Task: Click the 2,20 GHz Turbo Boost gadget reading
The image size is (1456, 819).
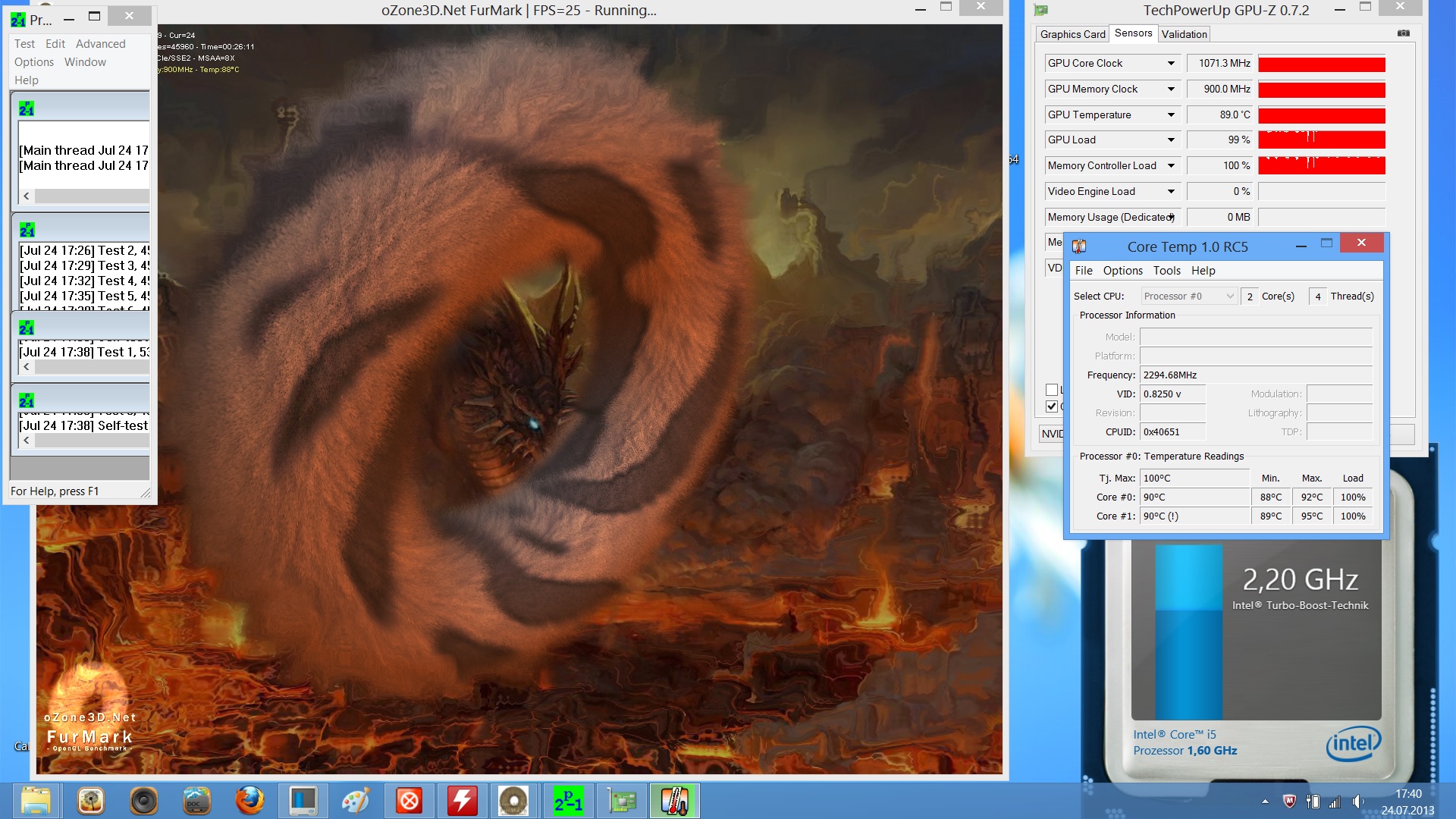Action: click(x=1300, y=580)
